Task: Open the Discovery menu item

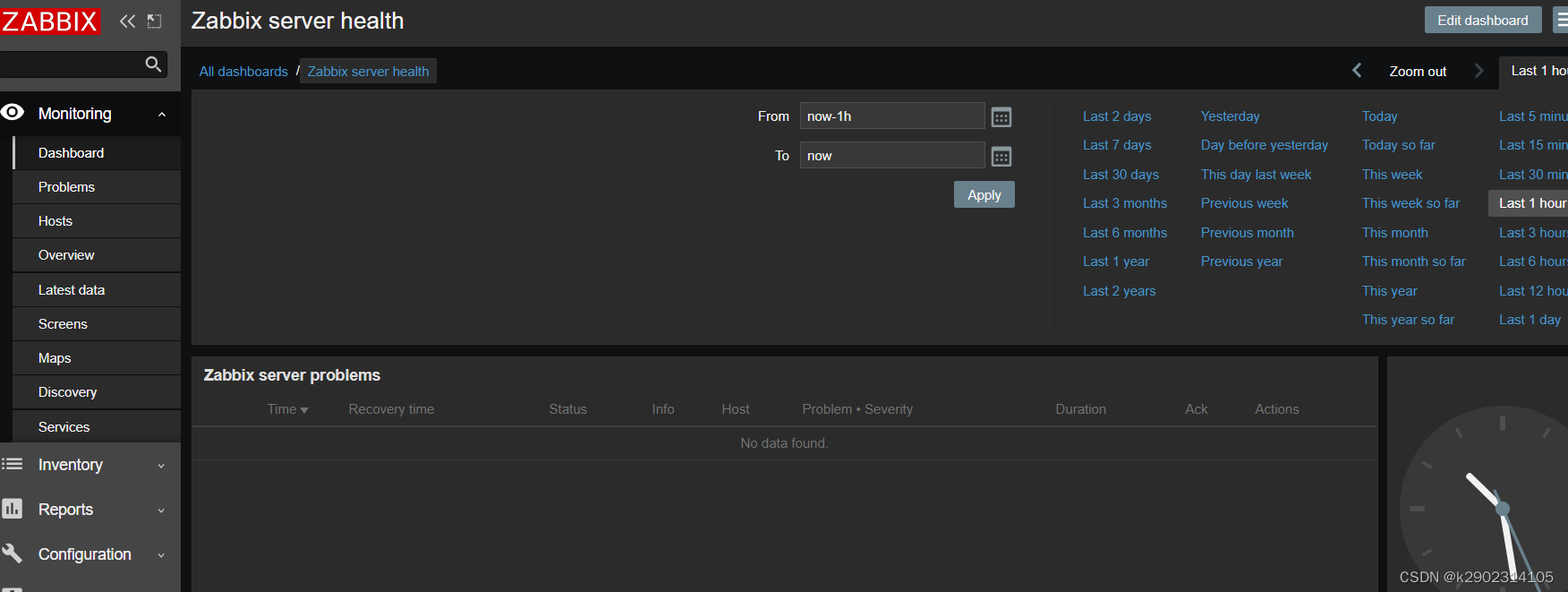Action: 97,392
